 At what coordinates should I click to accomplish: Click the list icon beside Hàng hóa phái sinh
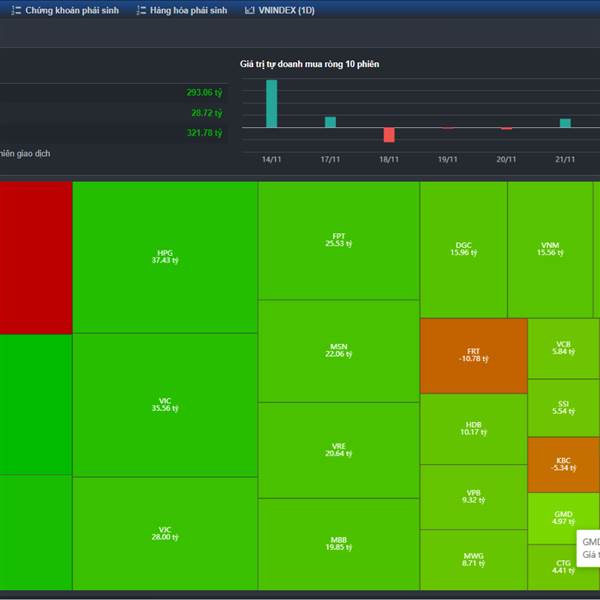point(141,10)
